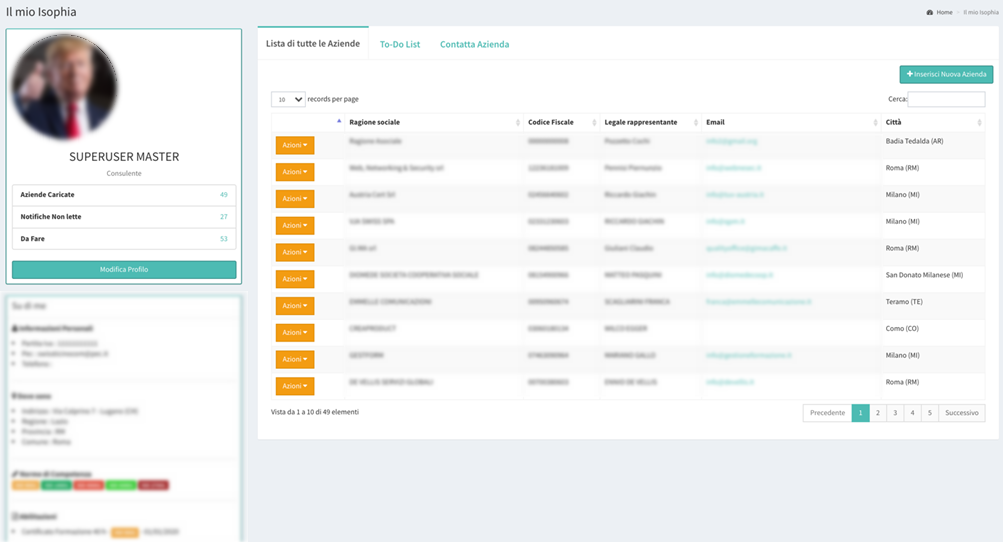This screenshot has width=1003, height=542.
Task: Go to page 3 of results
Action: click(x=895, y=412)
